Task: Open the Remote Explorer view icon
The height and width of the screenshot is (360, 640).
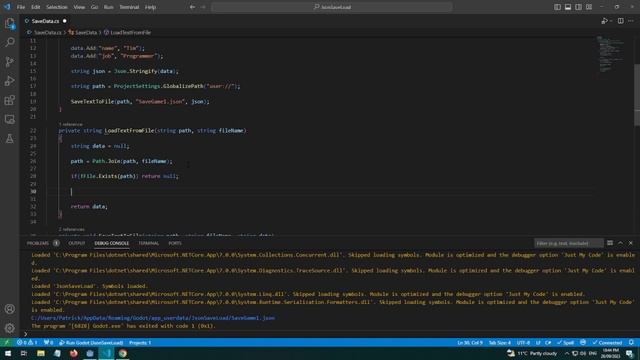Action: click(x=10, y=119)
